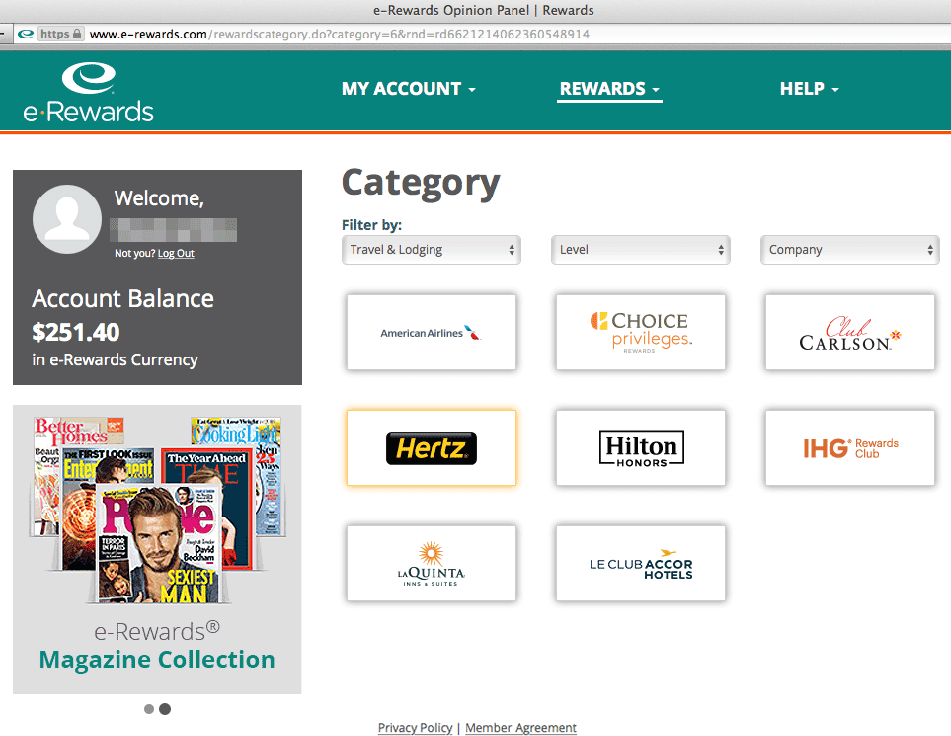Click the Magazine Collection title text
The image size is (951, 736).
157,660
